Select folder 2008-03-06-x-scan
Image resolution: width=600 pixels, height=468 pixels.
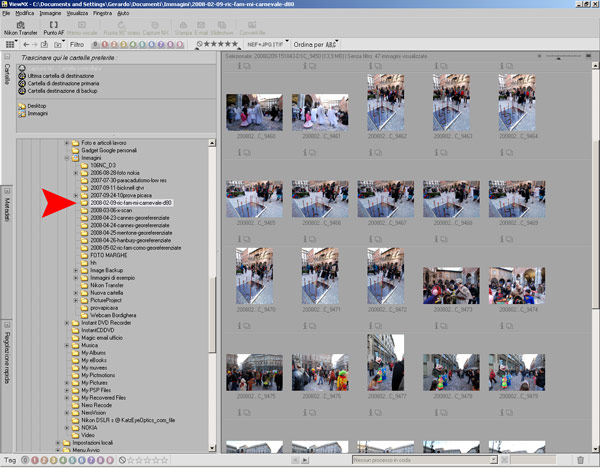pyautogui.click(x=111, y=210)
